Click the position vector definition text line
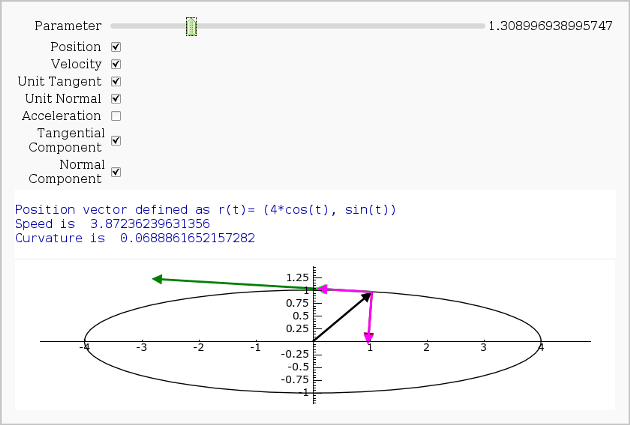Screen dimensions: 630x425 click(206, 210)
